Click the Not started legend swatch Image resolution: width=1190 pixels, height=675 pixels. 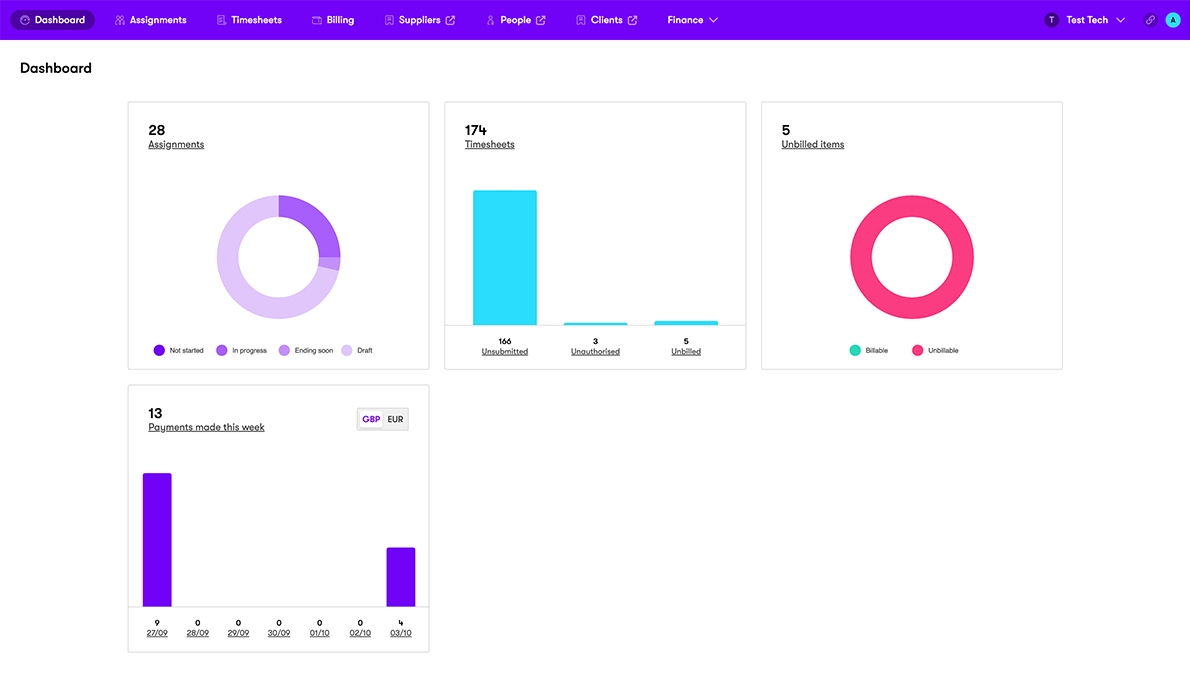point(159,350)
